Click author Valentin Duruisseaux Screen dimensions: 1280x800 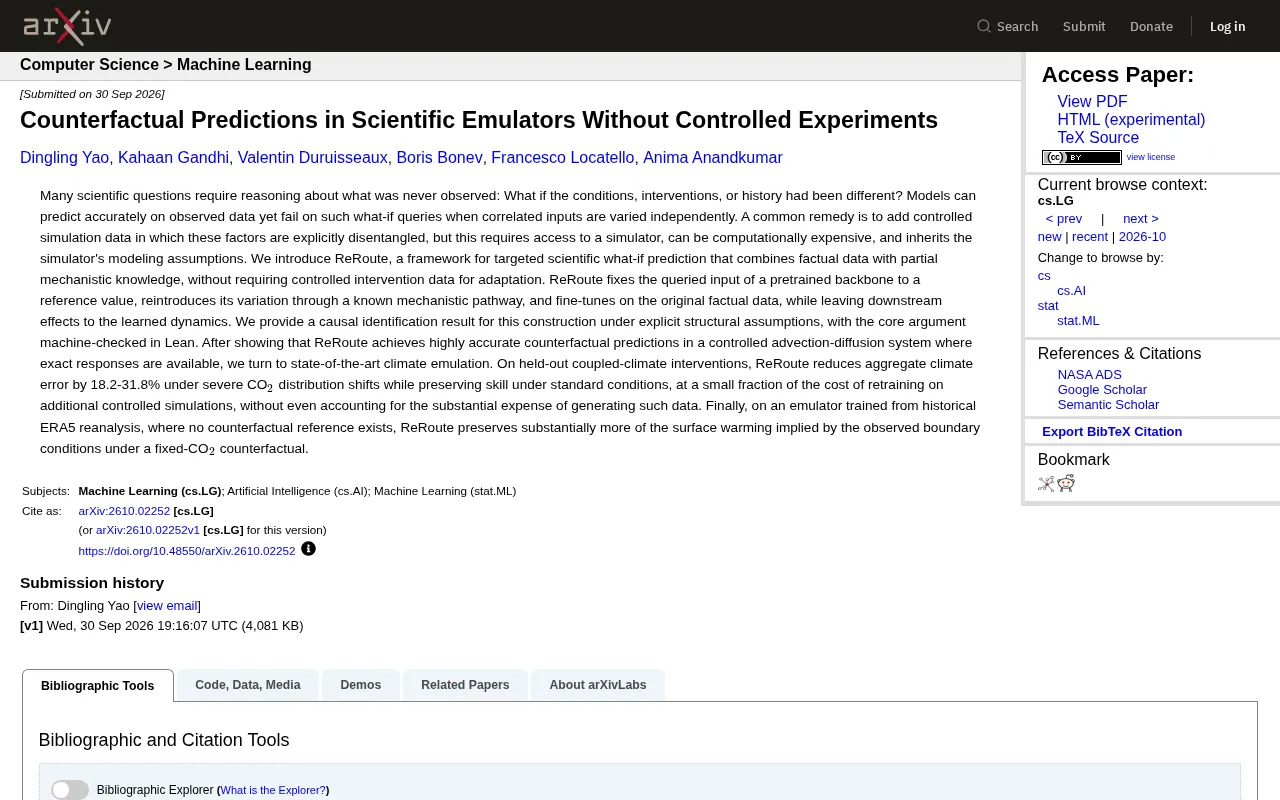click(x=313, y=158)
